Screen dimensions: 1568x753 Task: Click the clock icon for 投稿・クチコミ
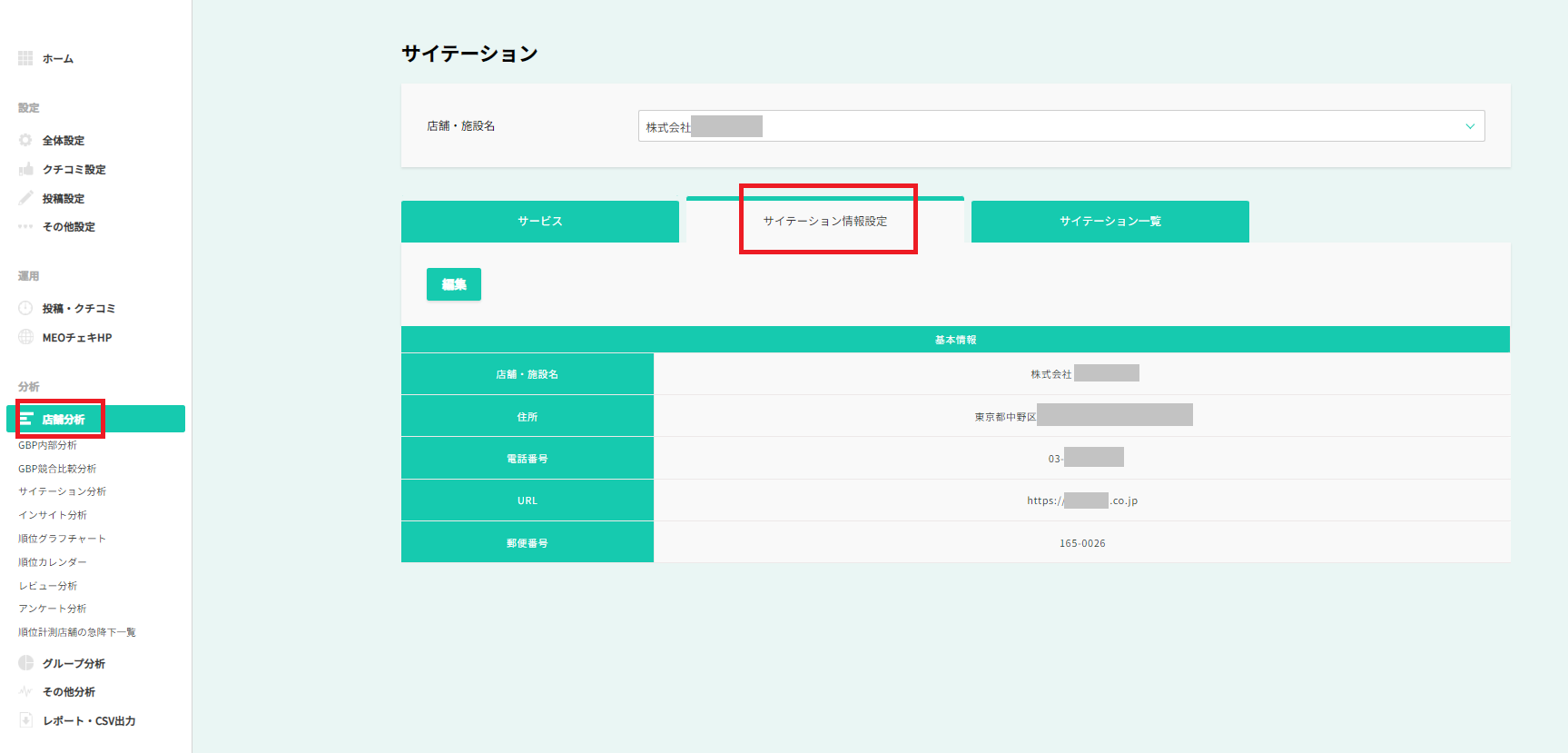pyautogui.click(x=25, y=308)
